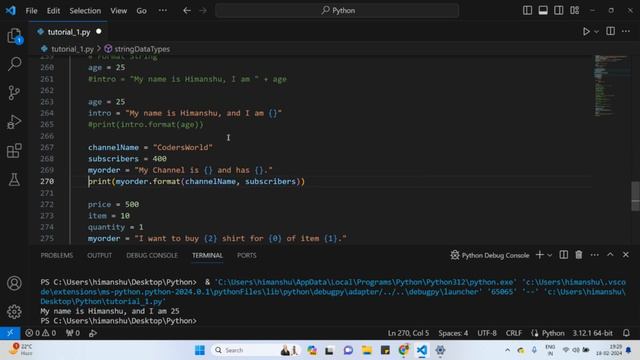Open terminal panel more actions ellipsis

[594, 255]
